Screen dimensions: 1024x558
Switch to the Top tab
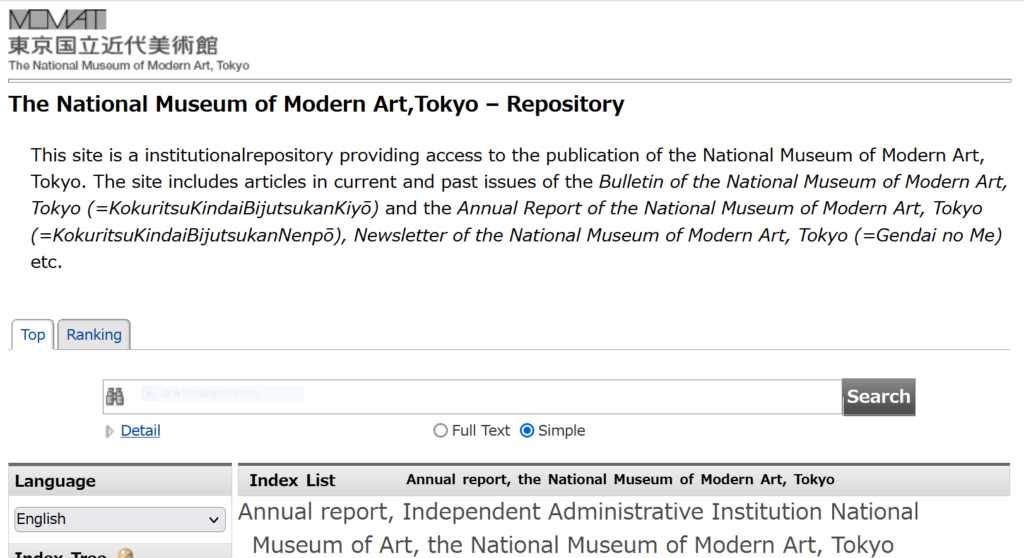(33, 335)
